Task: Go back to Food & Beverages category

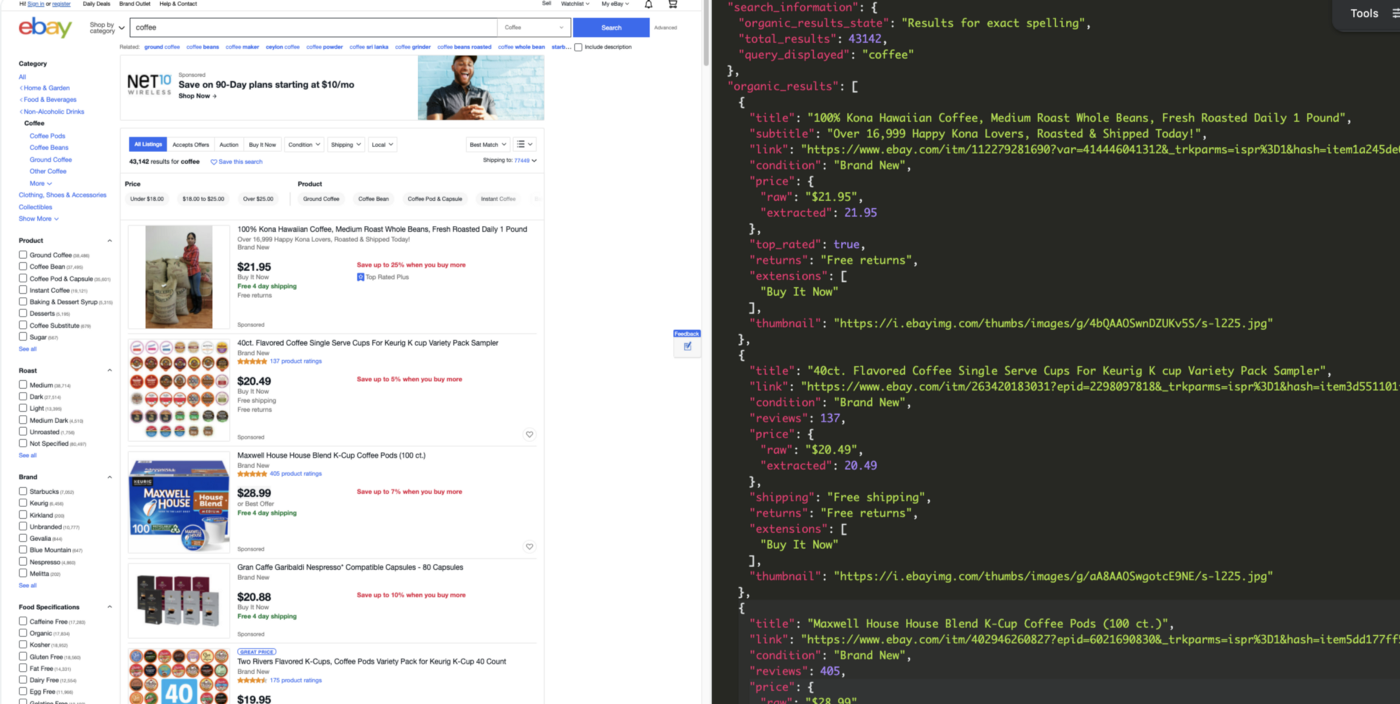Action: pyautogui.click(x=49, y=100)
